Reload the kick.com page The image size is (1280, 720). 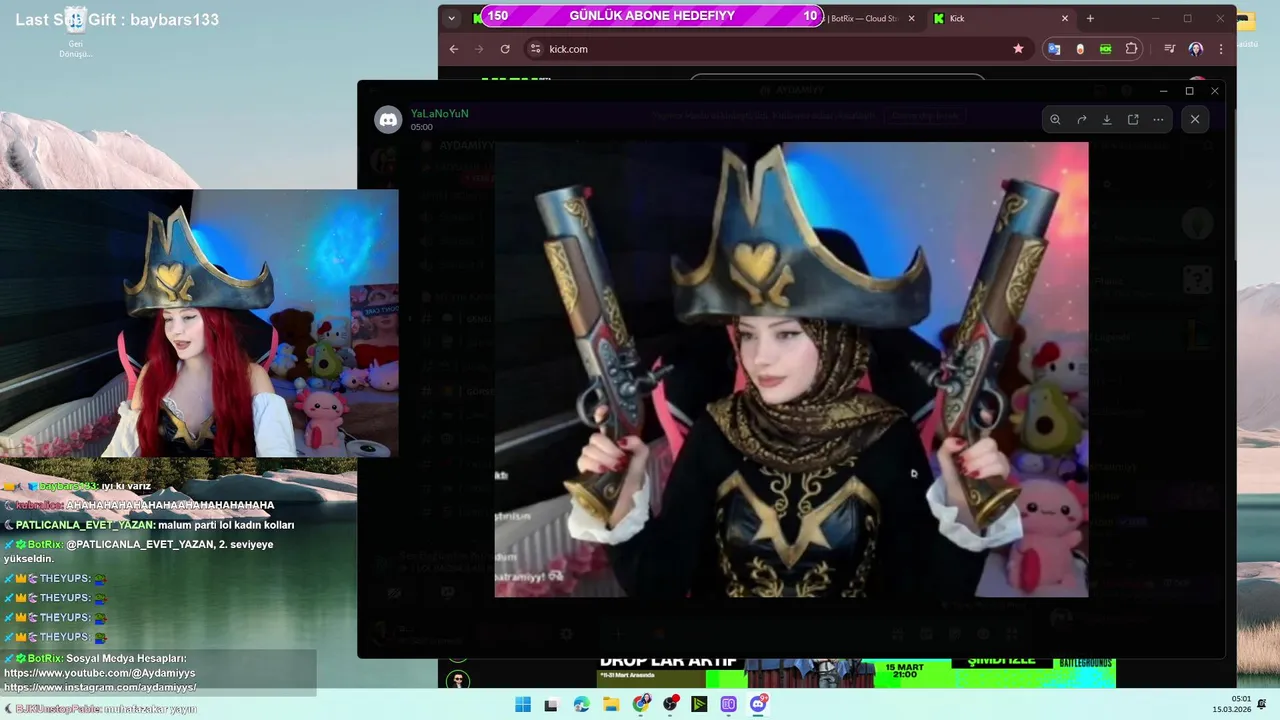coord(505,49)
